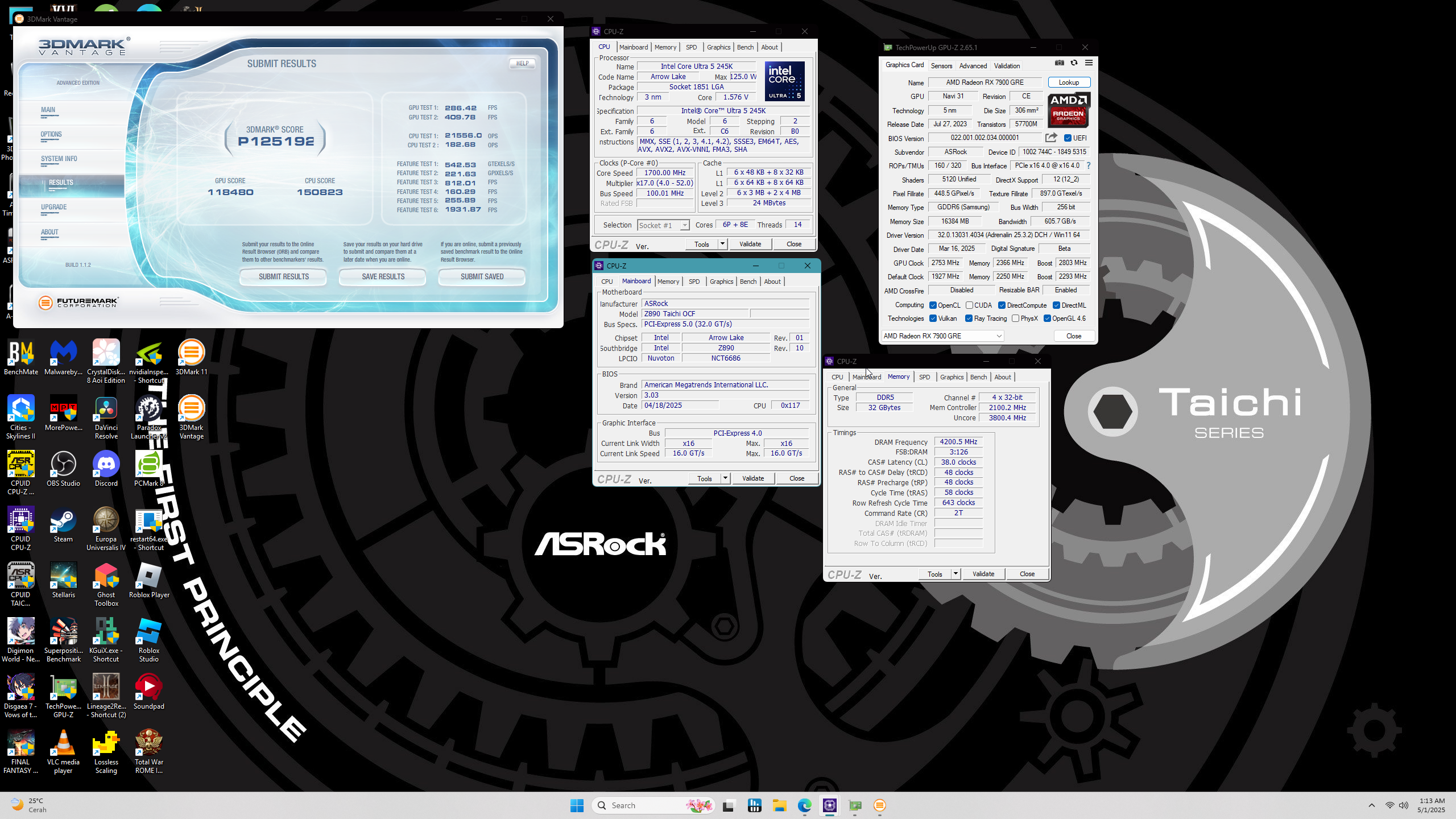
Task: Open DaVinci Resolve desktop icon
Action: pyautogui.click(x=106, y=417)
